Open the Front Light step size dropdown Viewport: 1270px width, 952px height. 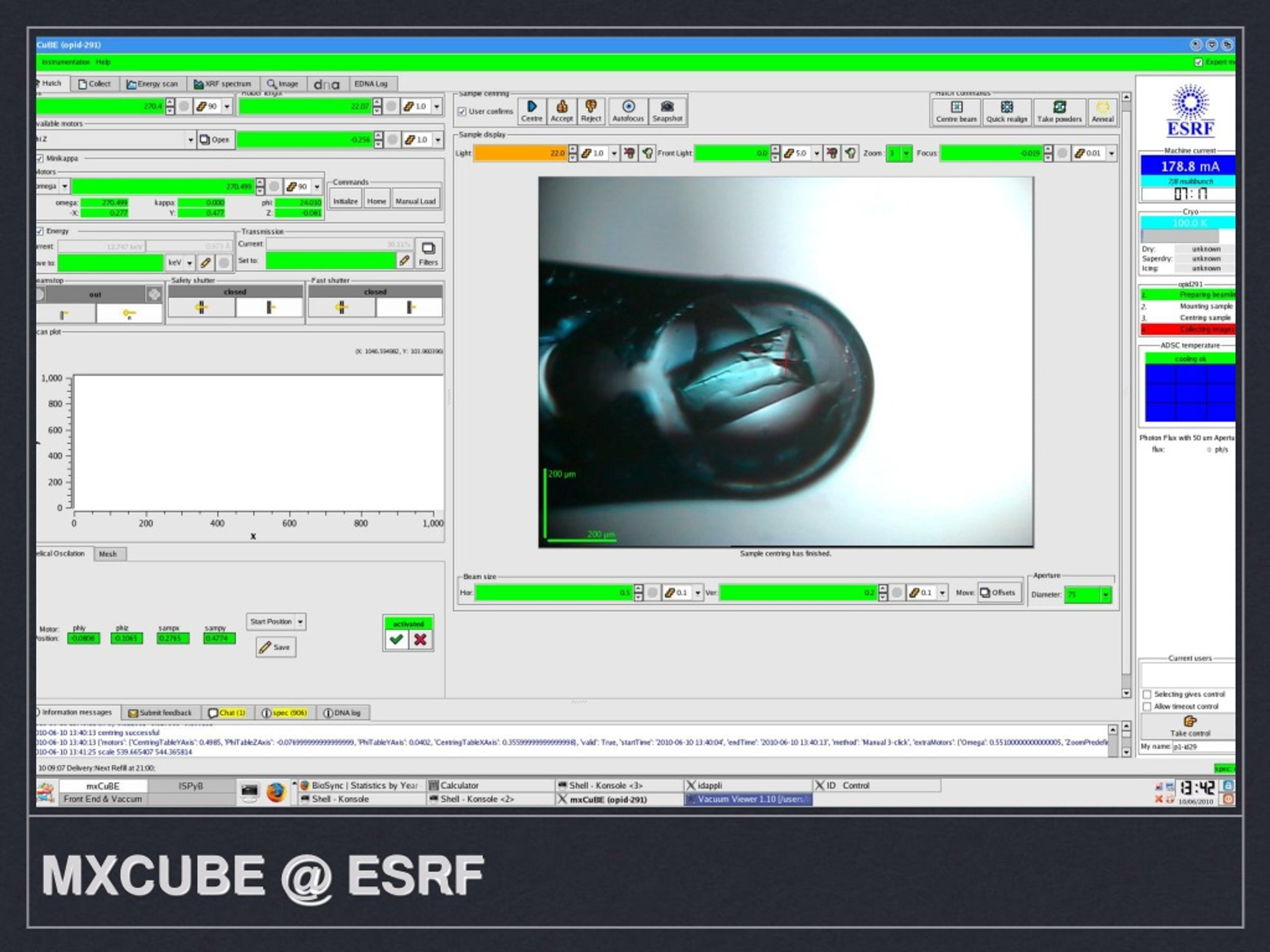pyautogui.click(x=817, y=153)
